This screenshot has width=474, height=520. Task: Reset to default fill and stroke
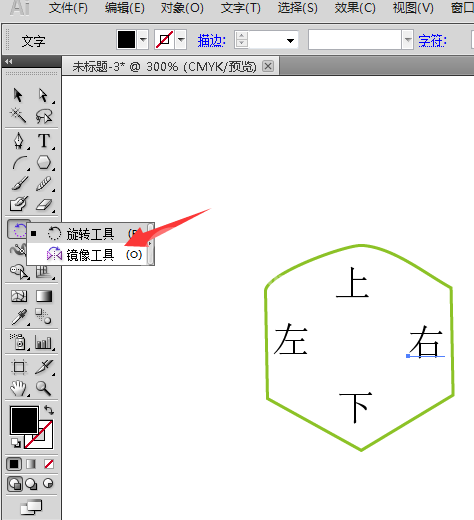coord(15,443)
